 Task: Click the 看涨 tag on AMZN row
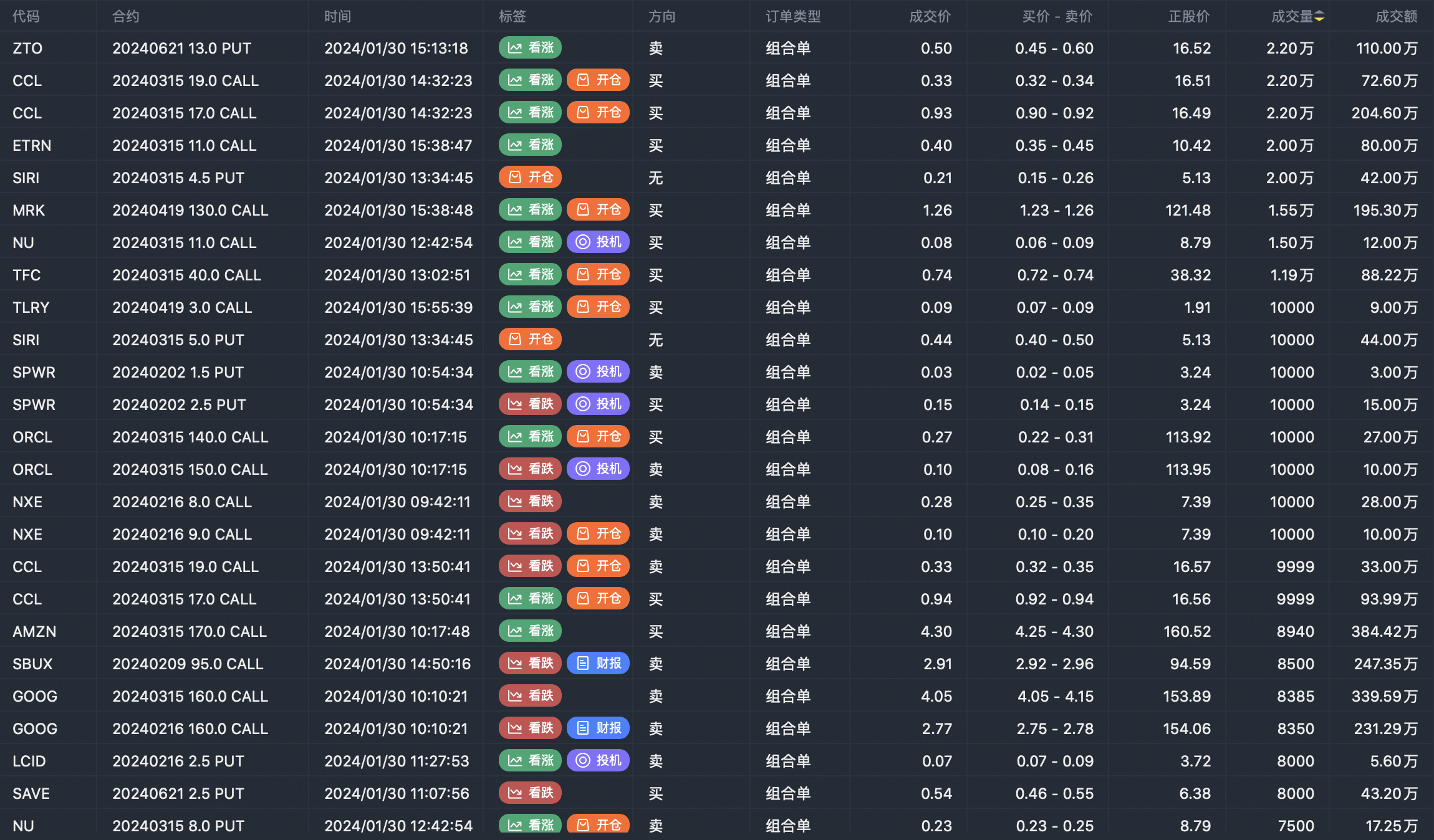pyautogui.click(x=530, y=631)
